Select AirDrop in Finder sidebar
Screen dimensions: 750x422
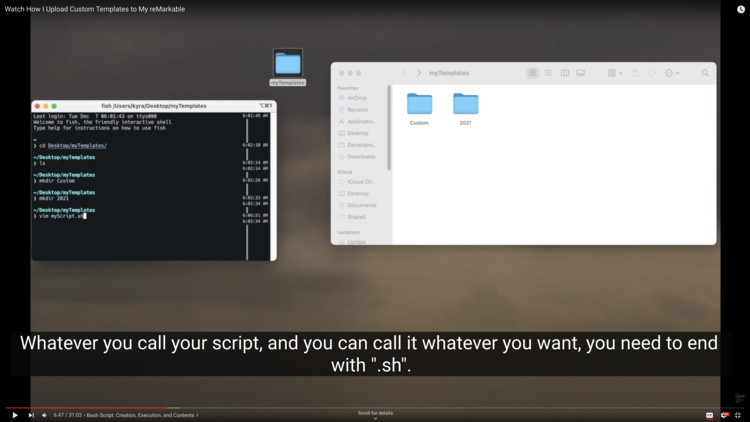click(x=357, y=98)
